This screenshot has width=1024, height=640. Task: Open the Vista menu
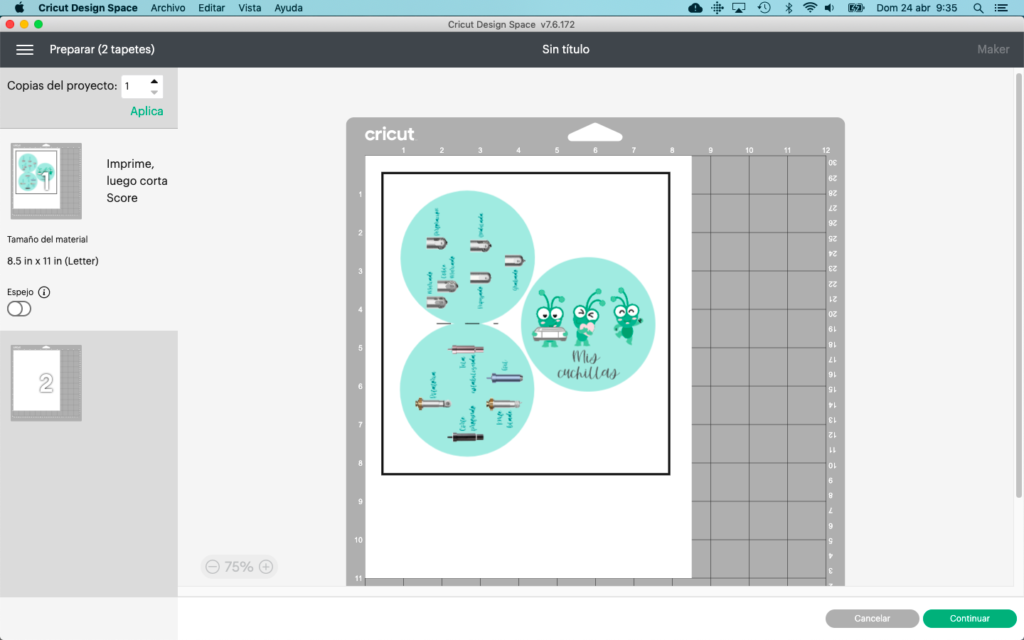[249, 8]
